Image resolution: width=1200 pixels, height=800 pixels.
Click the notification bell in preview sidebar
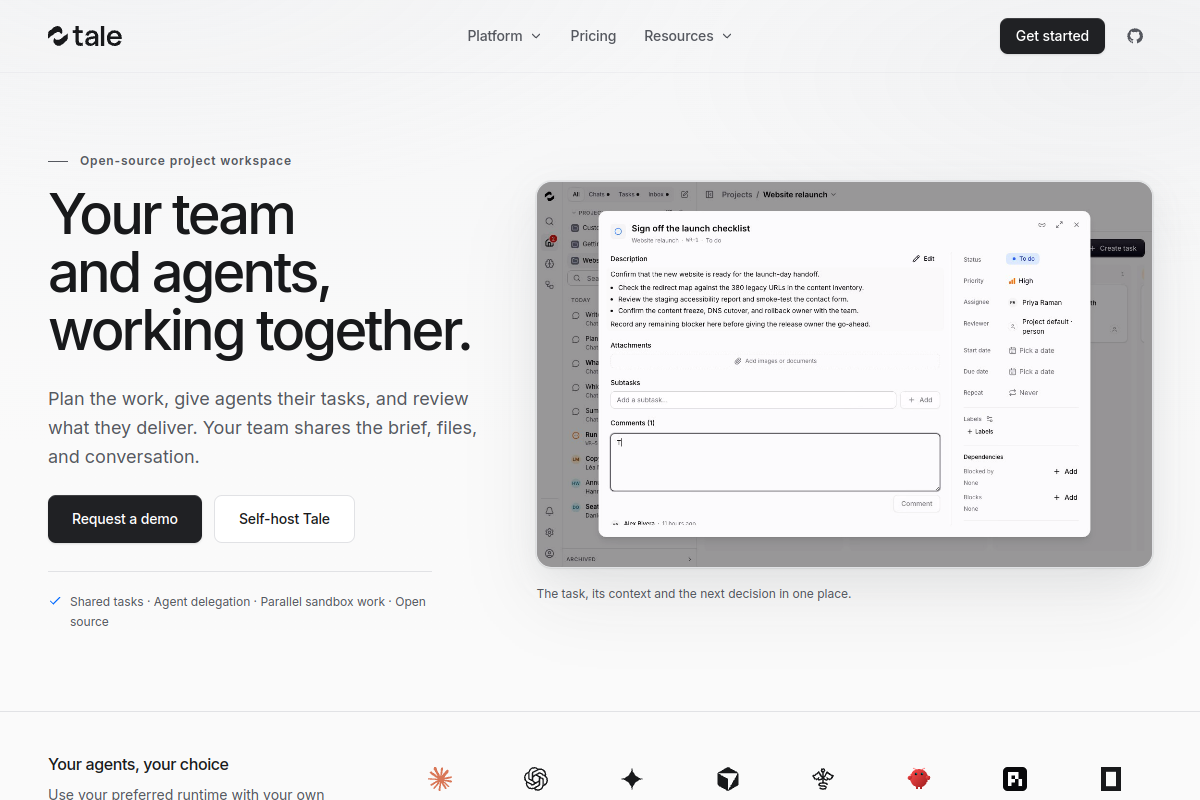point(549,512)
